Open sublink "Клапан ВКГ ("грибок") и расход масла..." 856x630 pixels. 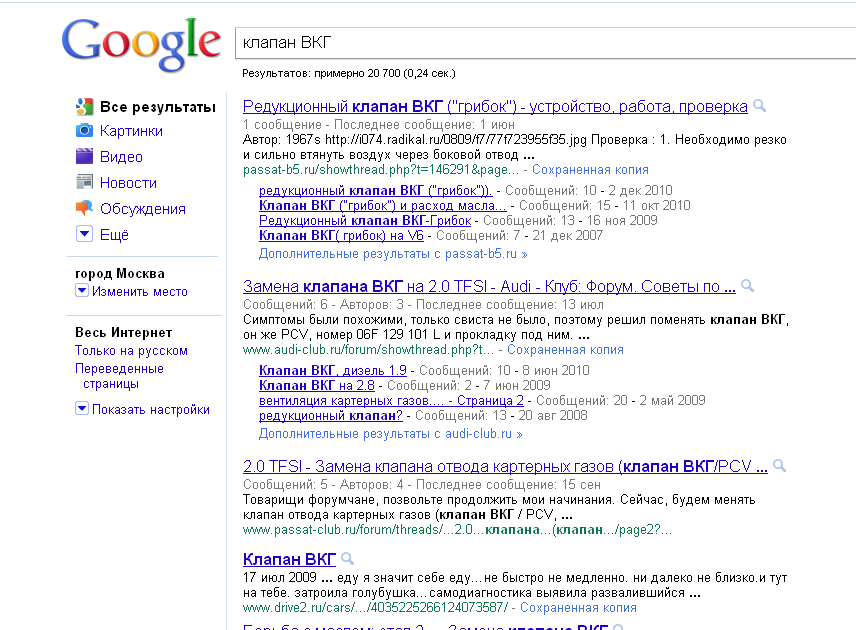pos(383,206)
